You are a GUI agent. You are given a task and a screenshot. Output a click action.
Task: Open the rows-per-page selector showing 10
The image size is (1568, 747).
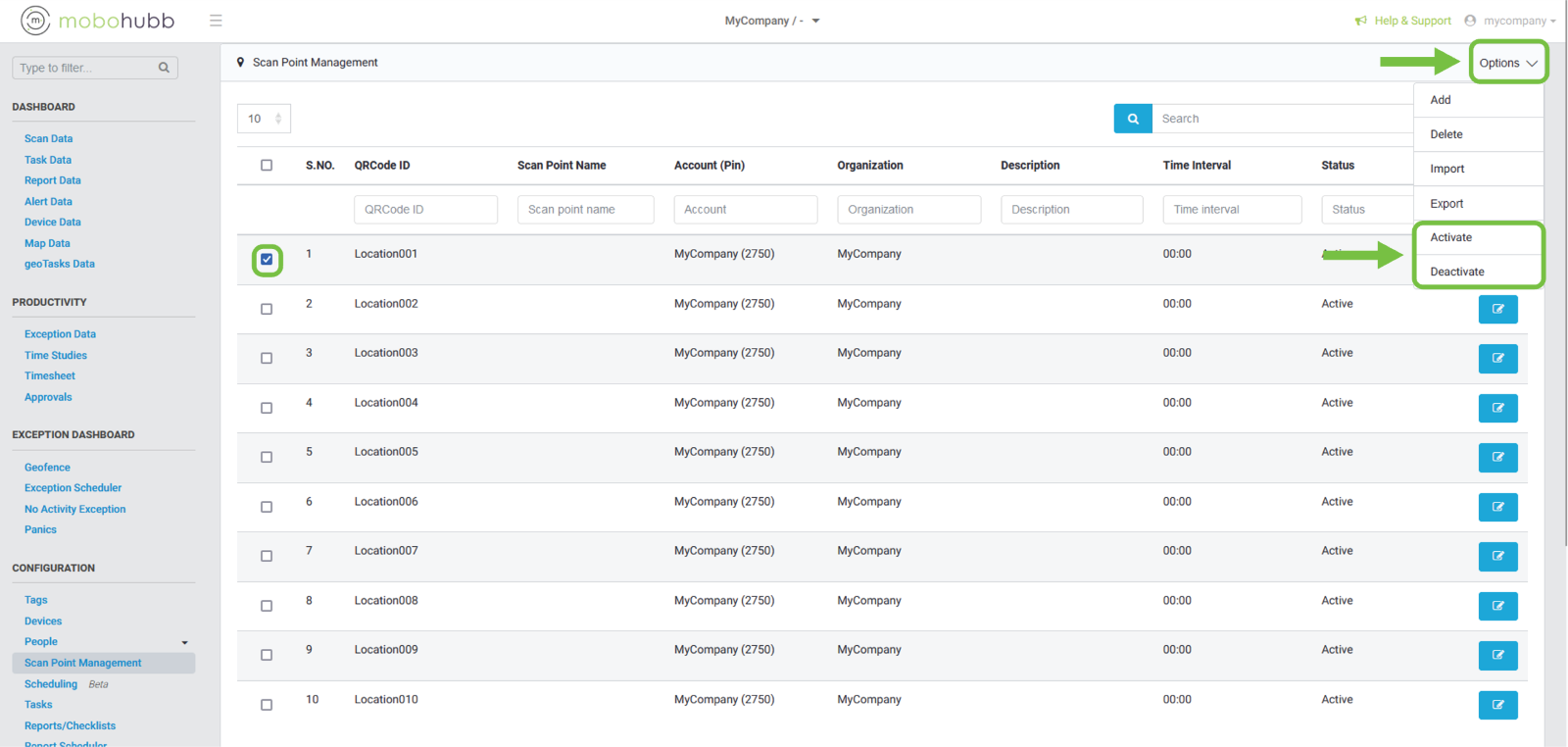264,119
